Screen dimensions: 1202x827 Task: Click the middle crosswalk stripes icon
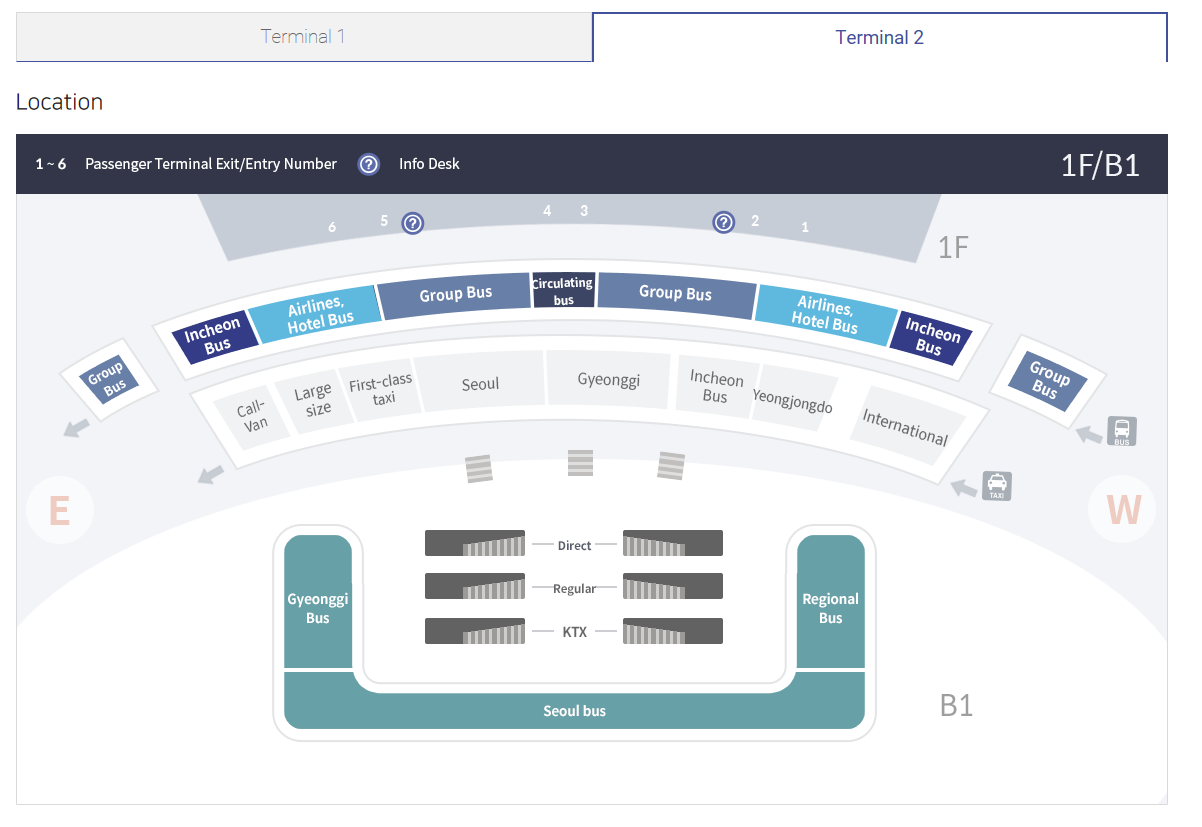point(580,462)
